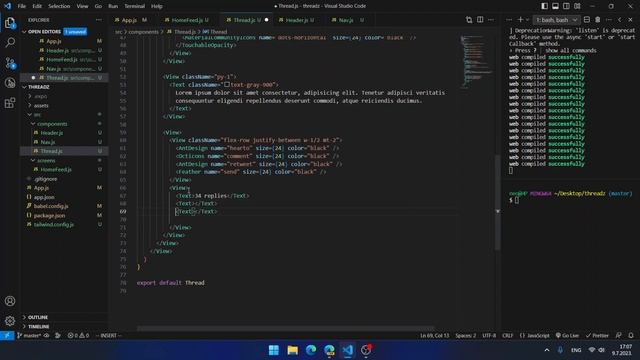The width and height of the screenshot is (640, 360).
Task: Click the master branch in status bar
Action: (x=29, y=336)
